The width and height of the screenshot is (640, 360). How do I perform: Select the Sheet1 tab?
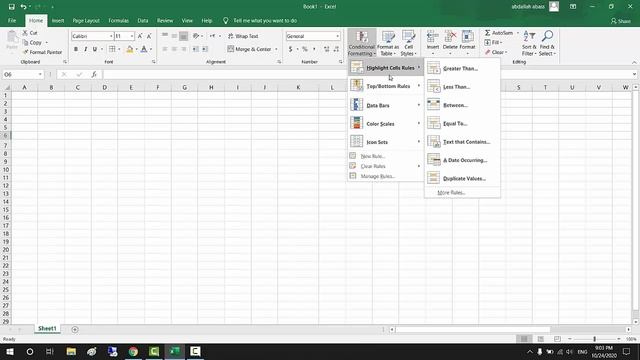(x=47, y=329)
